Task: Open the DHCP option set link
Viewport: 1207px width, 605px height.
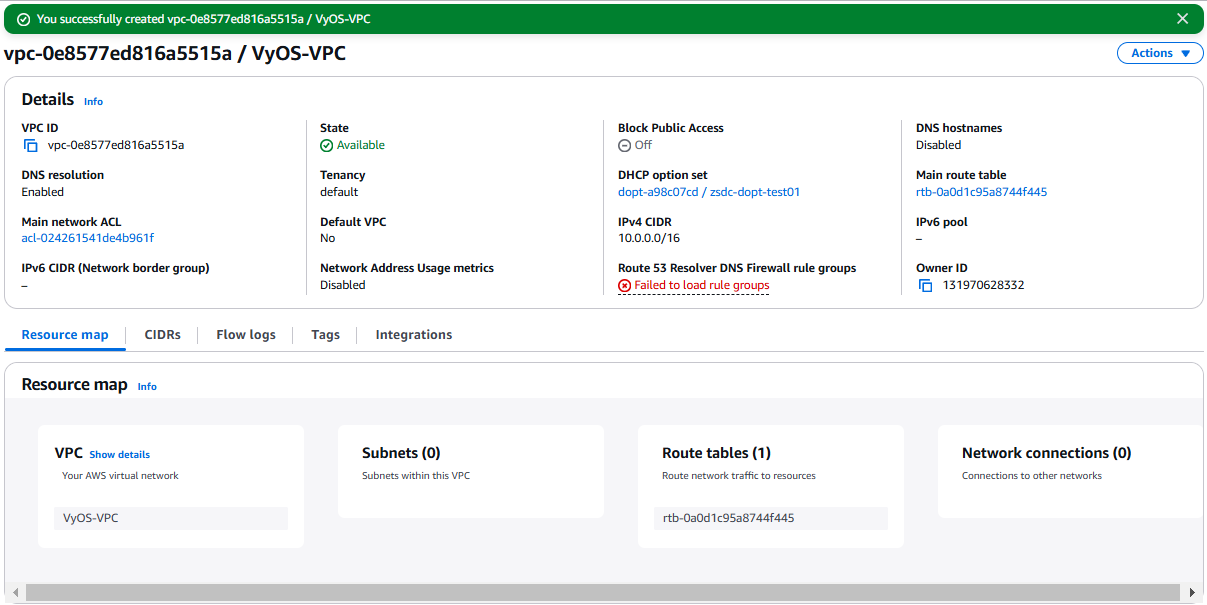Action: [708, 192]
